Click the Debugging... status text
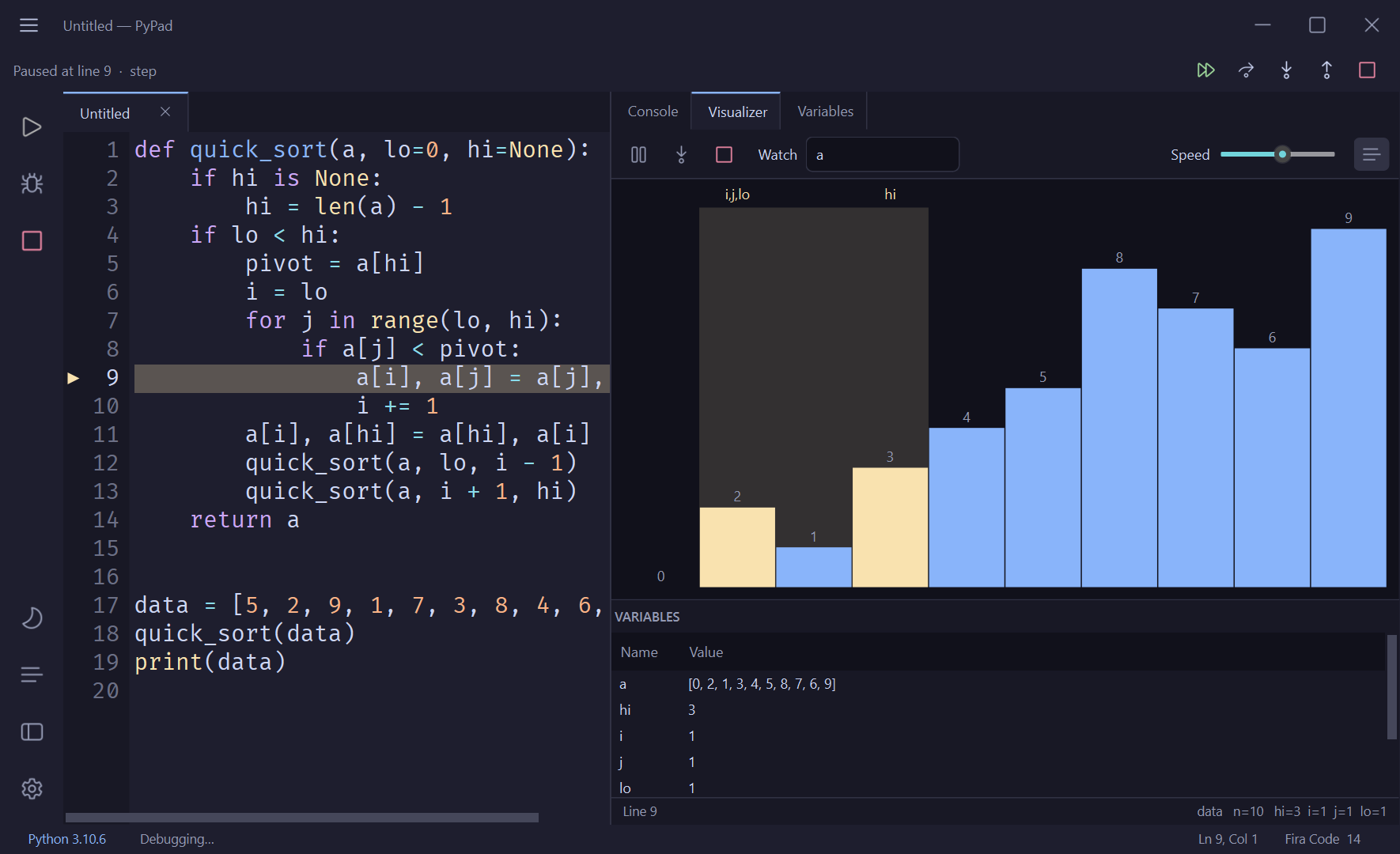 click(x=177, y=839)
